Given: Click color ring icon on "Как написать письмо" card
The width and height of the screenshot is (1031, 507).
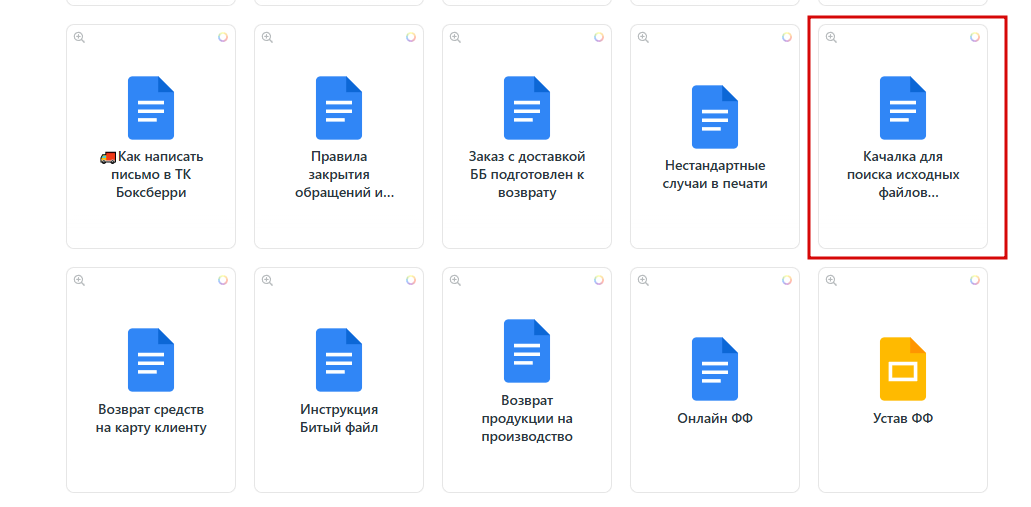Looking at the screenshot, I should [x=223, y=37].
